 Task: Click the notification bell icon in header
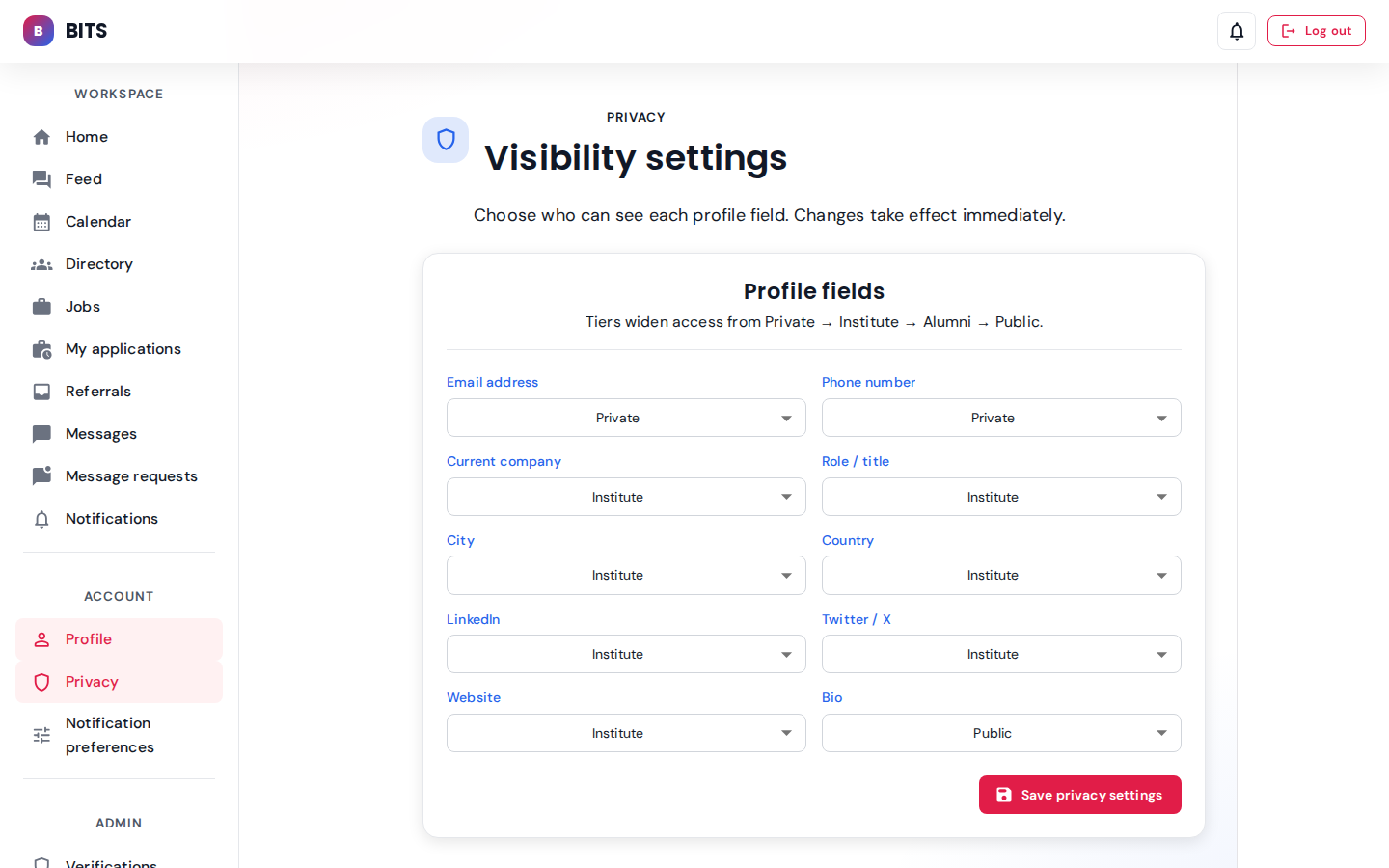[x=1237, y=31]
